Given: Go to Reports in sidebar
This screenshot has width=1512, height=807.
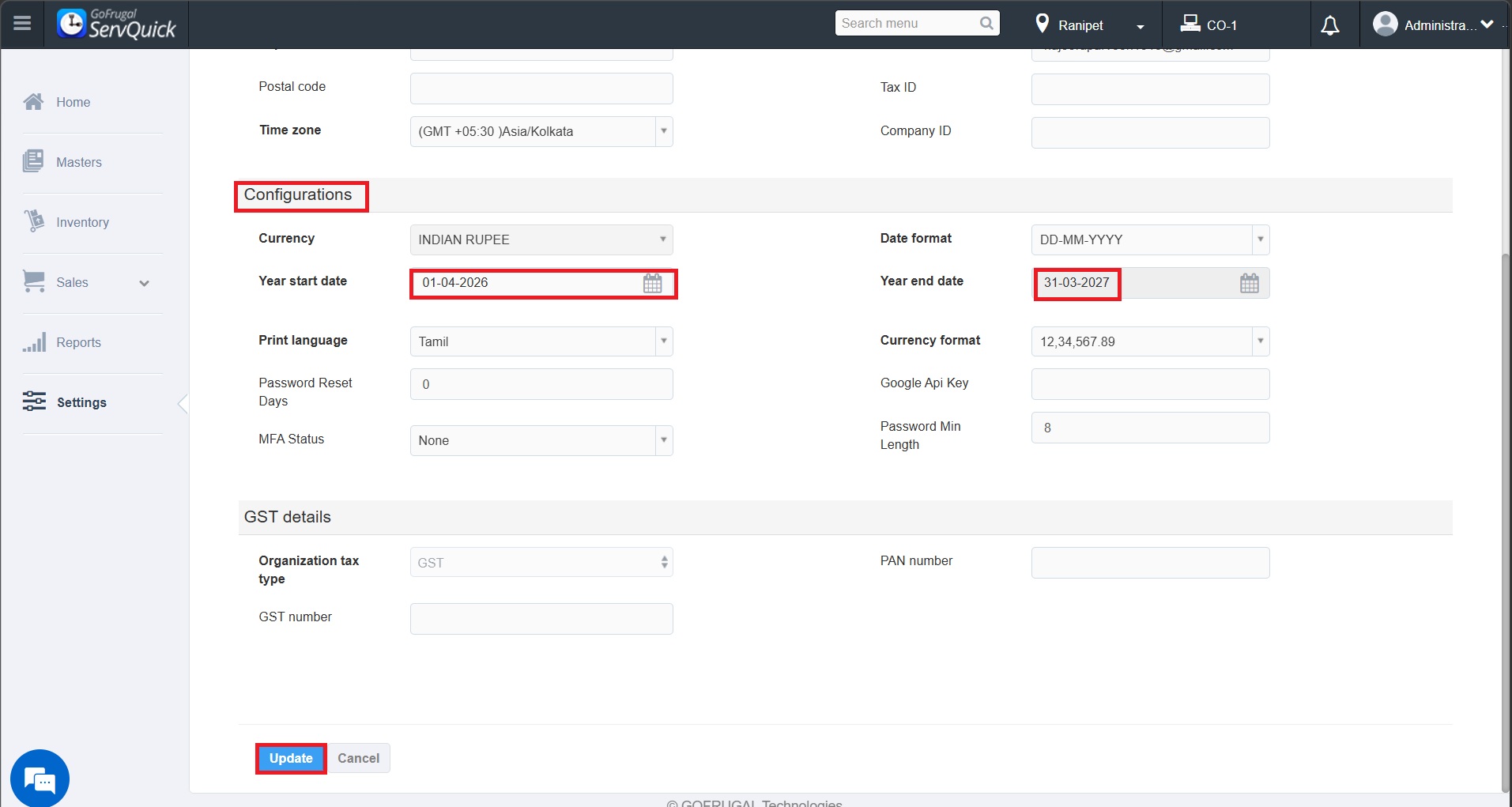Looking at the screenshot, I should pos(78,342).
